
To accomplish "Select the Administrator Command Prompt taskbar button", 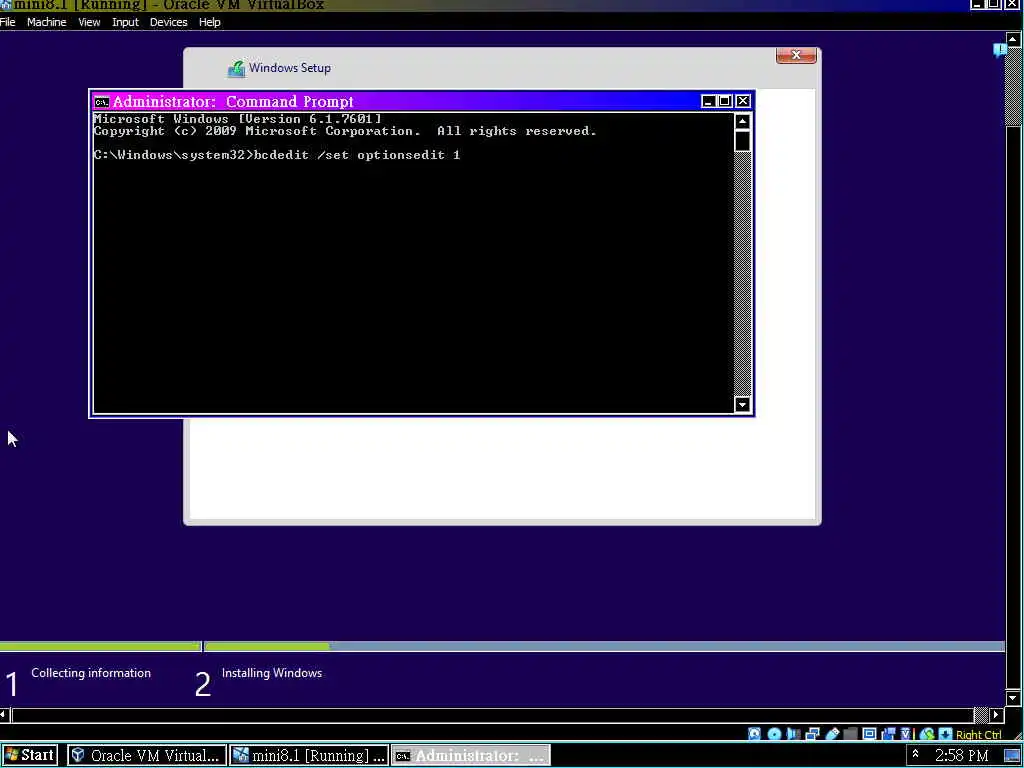I will click(472, 756).
